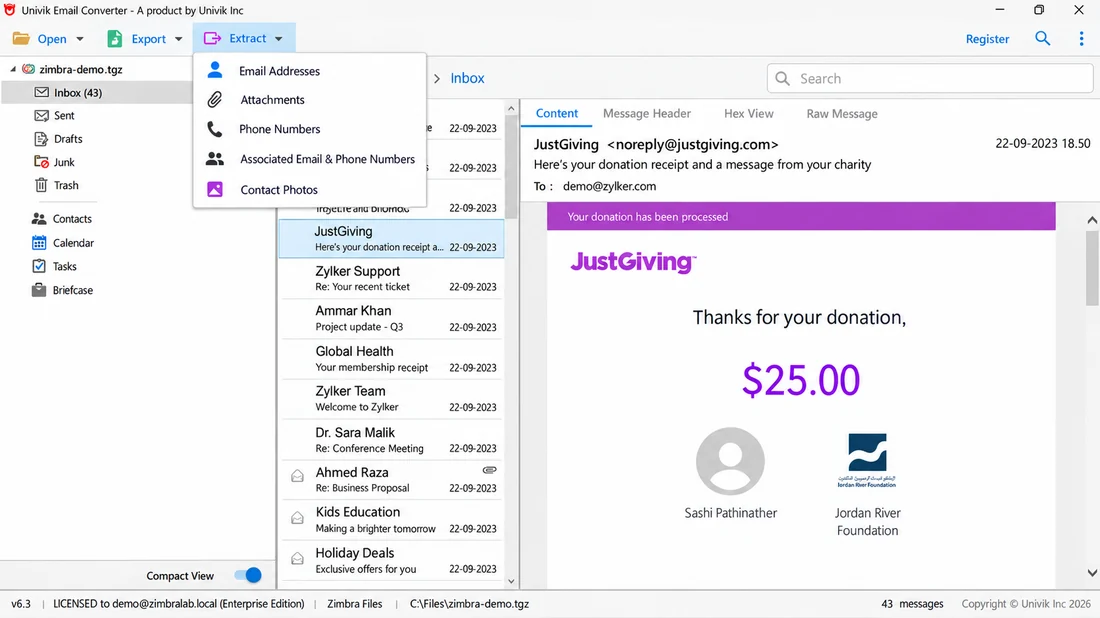
Task: Click the Inbox breadcrumb link
Action: 467,79
